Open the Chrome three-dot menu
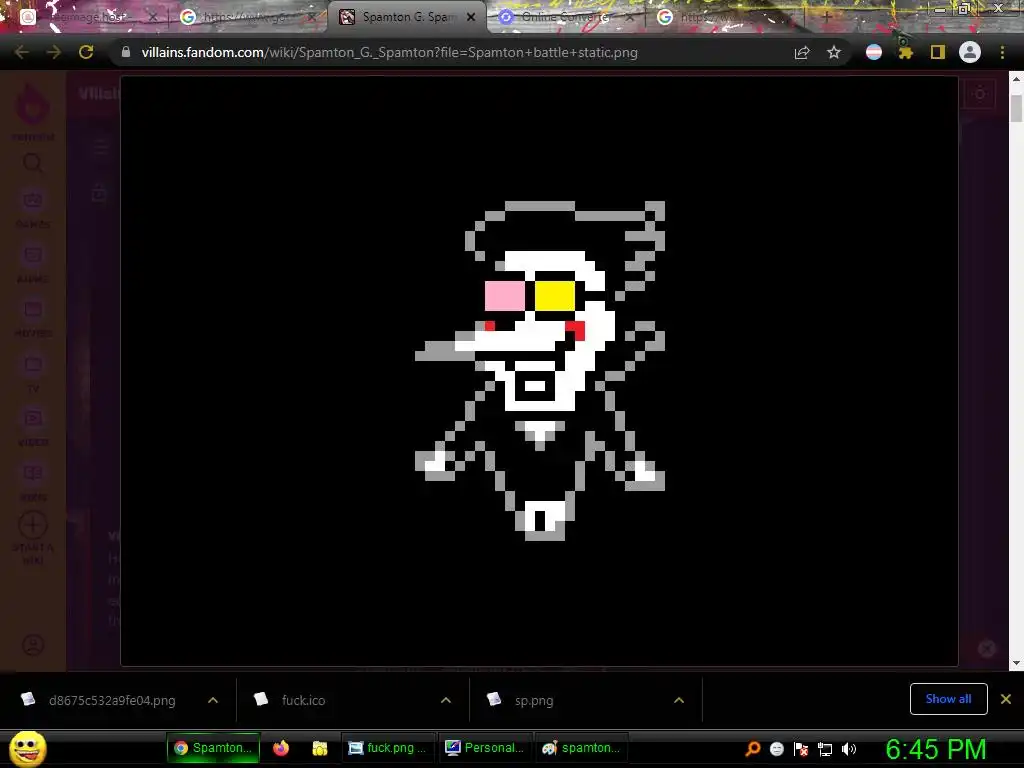1024x768 pixels. tap(1002, 52)
